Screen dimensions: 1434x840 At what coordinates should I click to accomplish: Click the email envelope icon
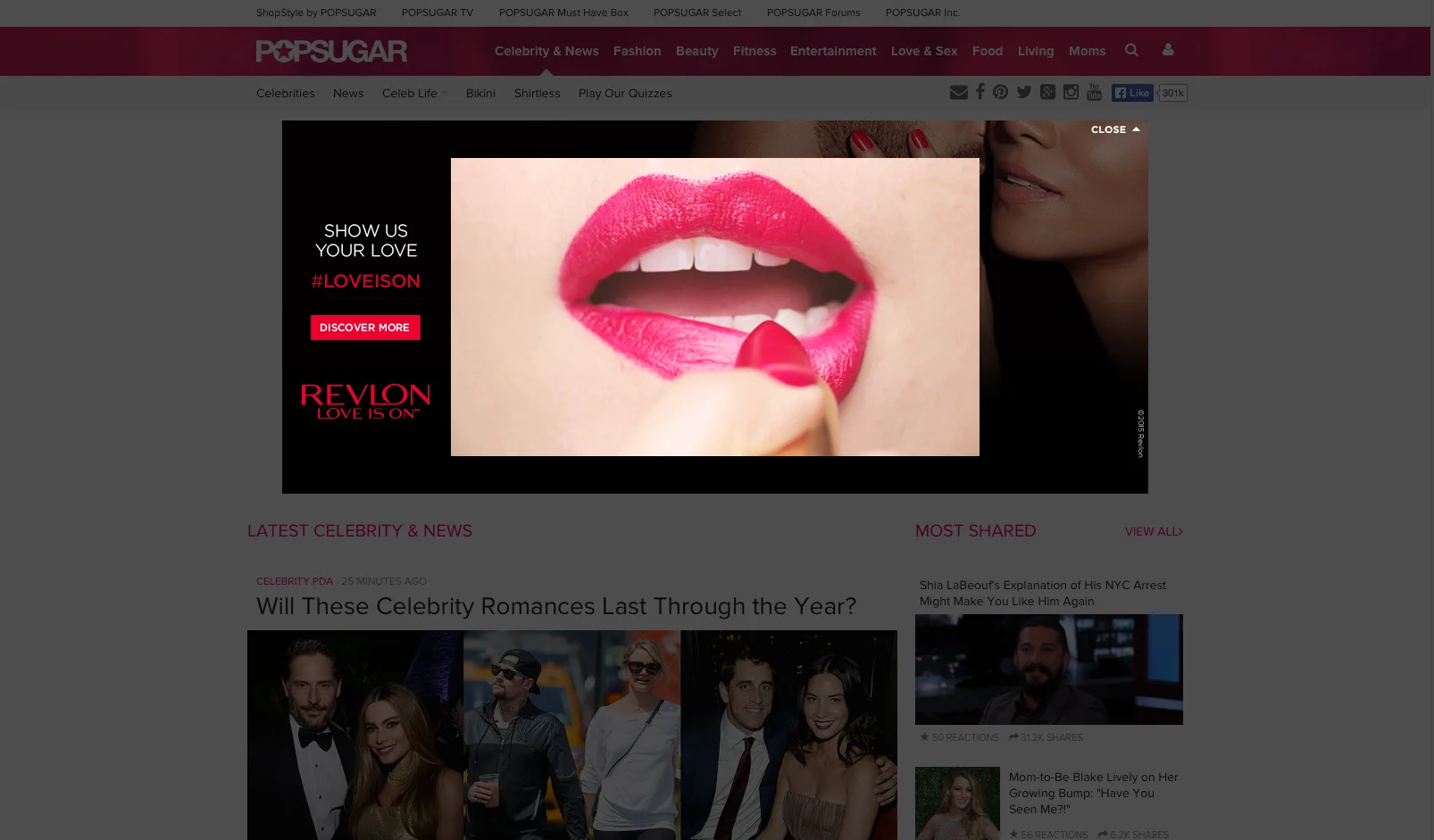(x=959, y=92)
